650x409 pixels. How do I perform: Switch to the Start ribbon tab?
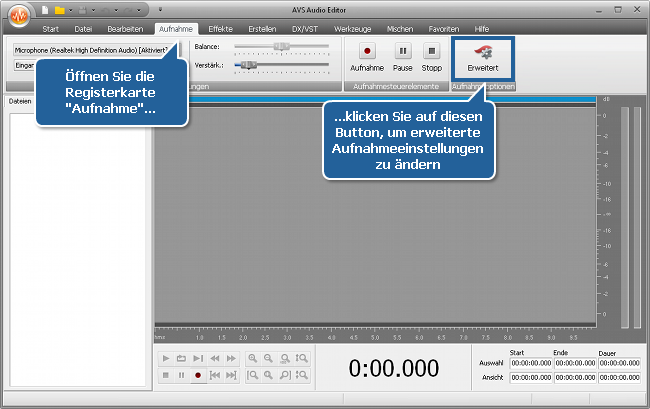point(50,29)
